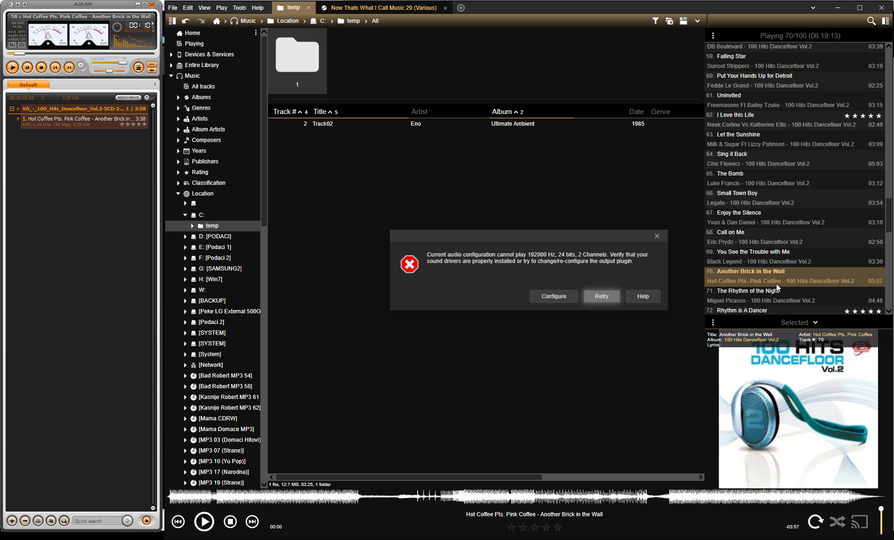Click the cast to device icon
Screen dimensions: 894x540
[x=858, y=521]
